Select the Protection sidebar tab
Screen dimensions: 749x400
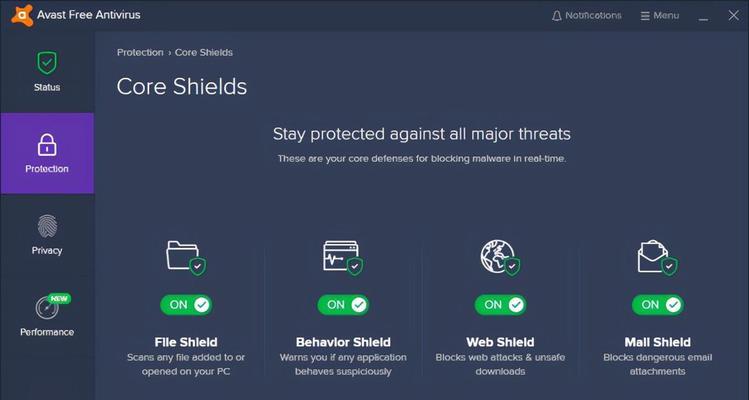(x=47, y=153)
